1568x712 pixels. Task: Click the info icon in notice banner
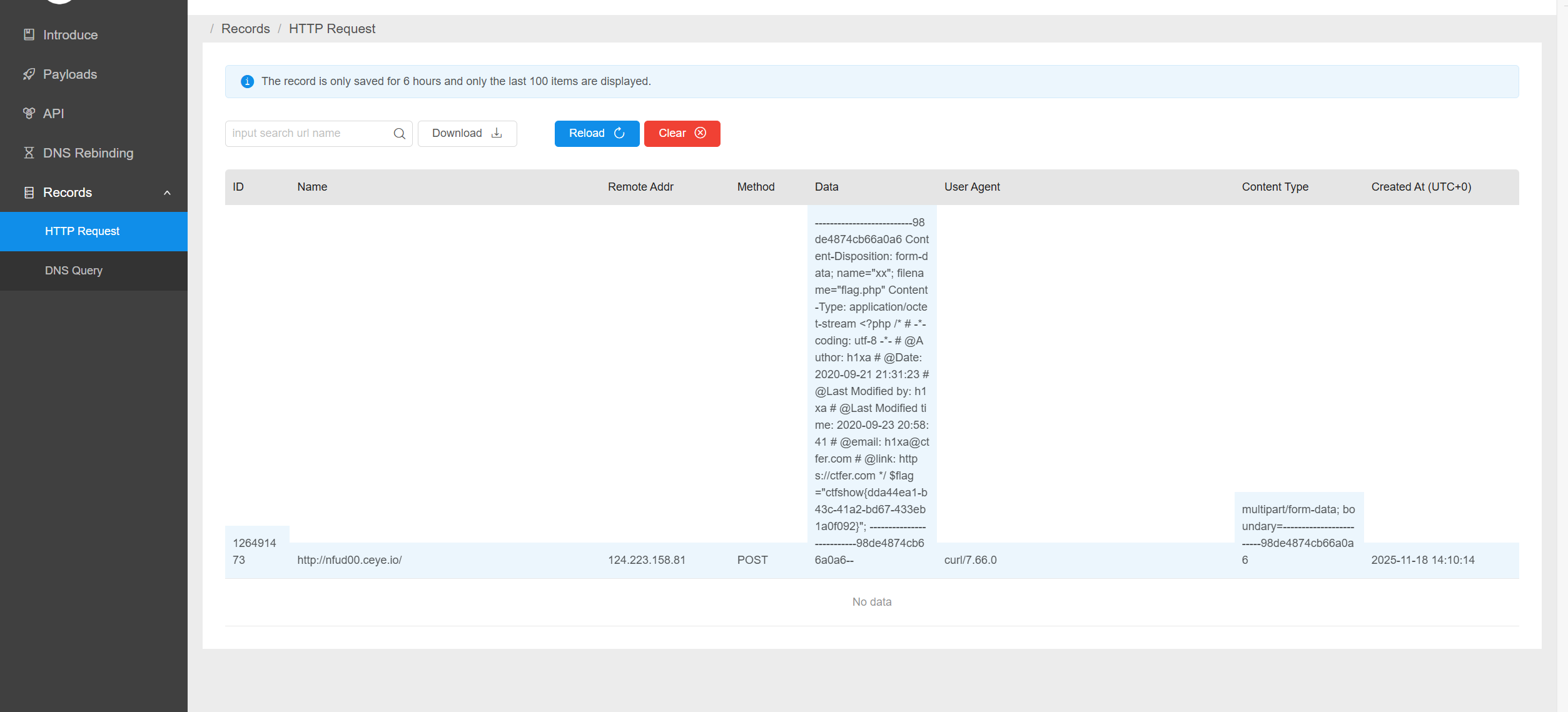point(247,81)
